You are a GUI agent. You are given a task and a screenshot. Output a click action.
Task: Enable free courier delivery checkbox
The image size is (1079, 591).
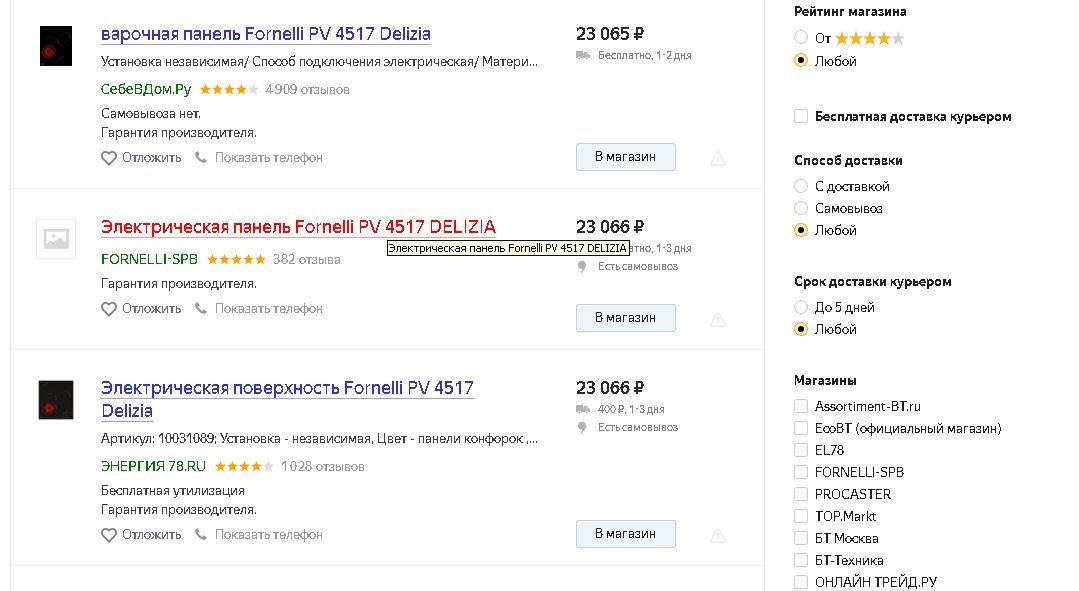801,116
